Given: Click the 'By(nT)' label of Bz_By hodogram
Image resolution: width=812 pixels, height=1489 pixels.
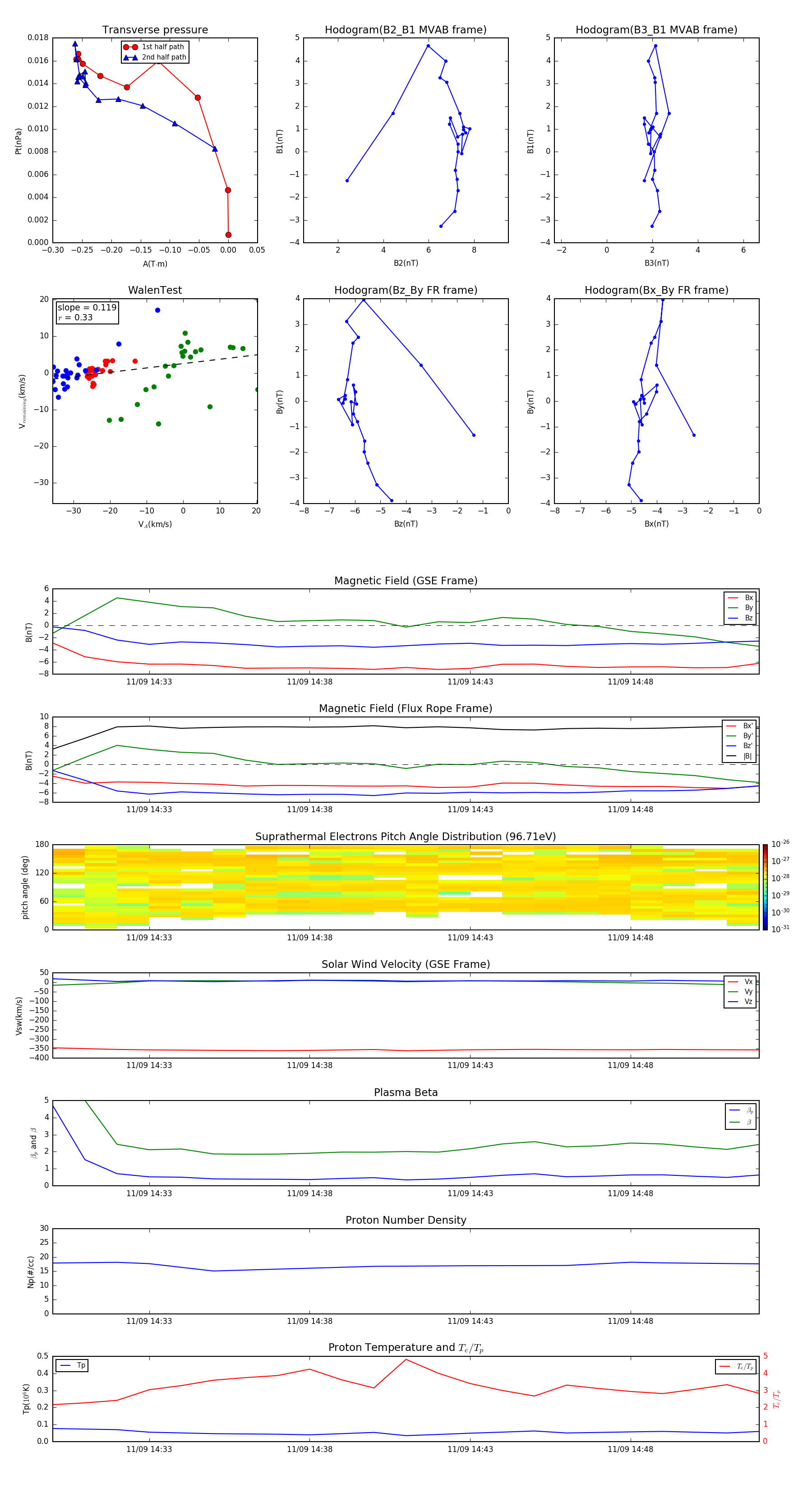Looking at the screenshot, I should 280,402.
